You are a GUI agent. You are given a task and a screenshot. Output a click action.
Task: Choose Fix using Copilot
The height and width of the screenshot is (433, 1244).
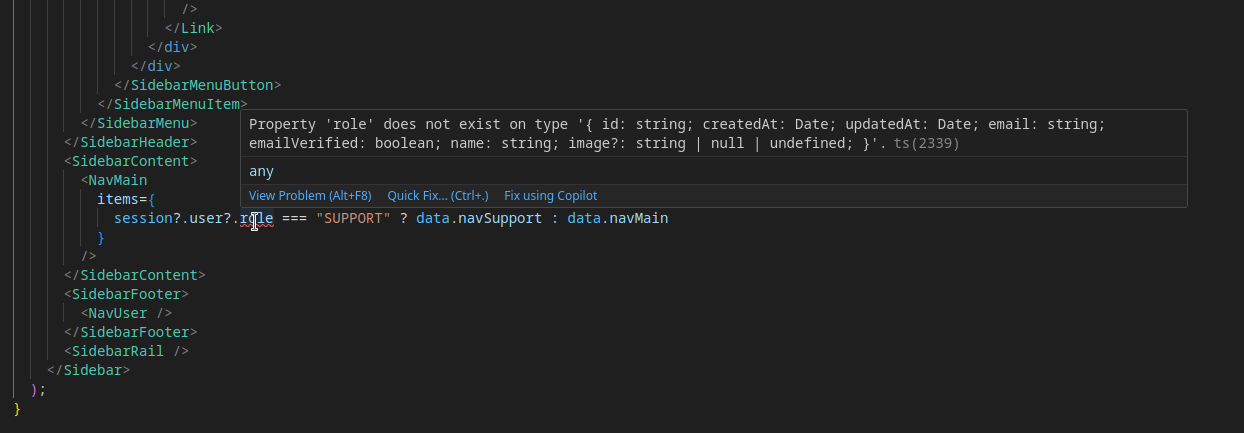tap(550, 196)
